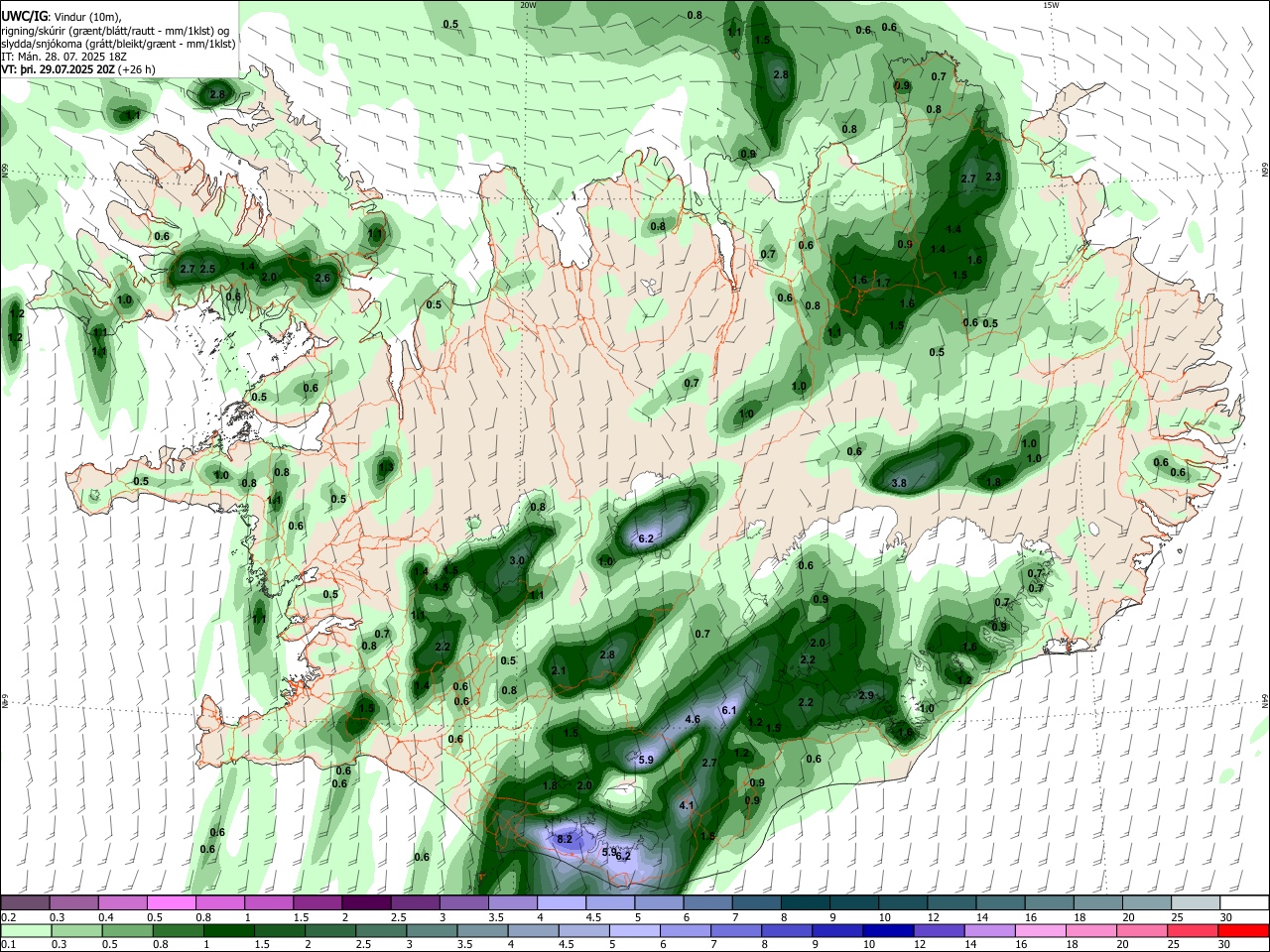The image size is (1270, 952).
Task: Click the 2.9 precipitation value on the map
Action: point(865,695)
